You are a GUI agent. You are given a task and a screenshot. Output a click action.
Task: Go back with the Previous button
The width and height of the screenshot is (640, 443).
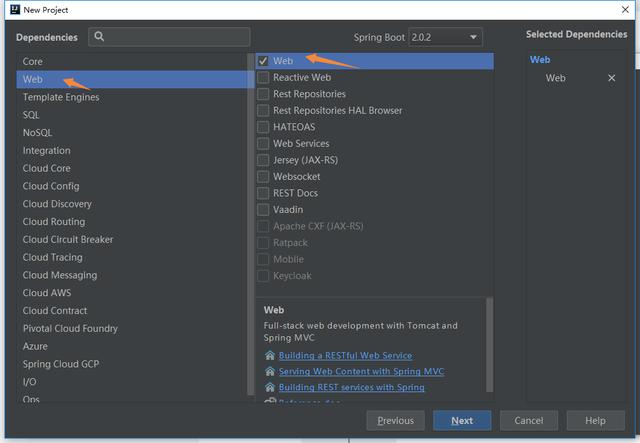(x=396, y=421)
